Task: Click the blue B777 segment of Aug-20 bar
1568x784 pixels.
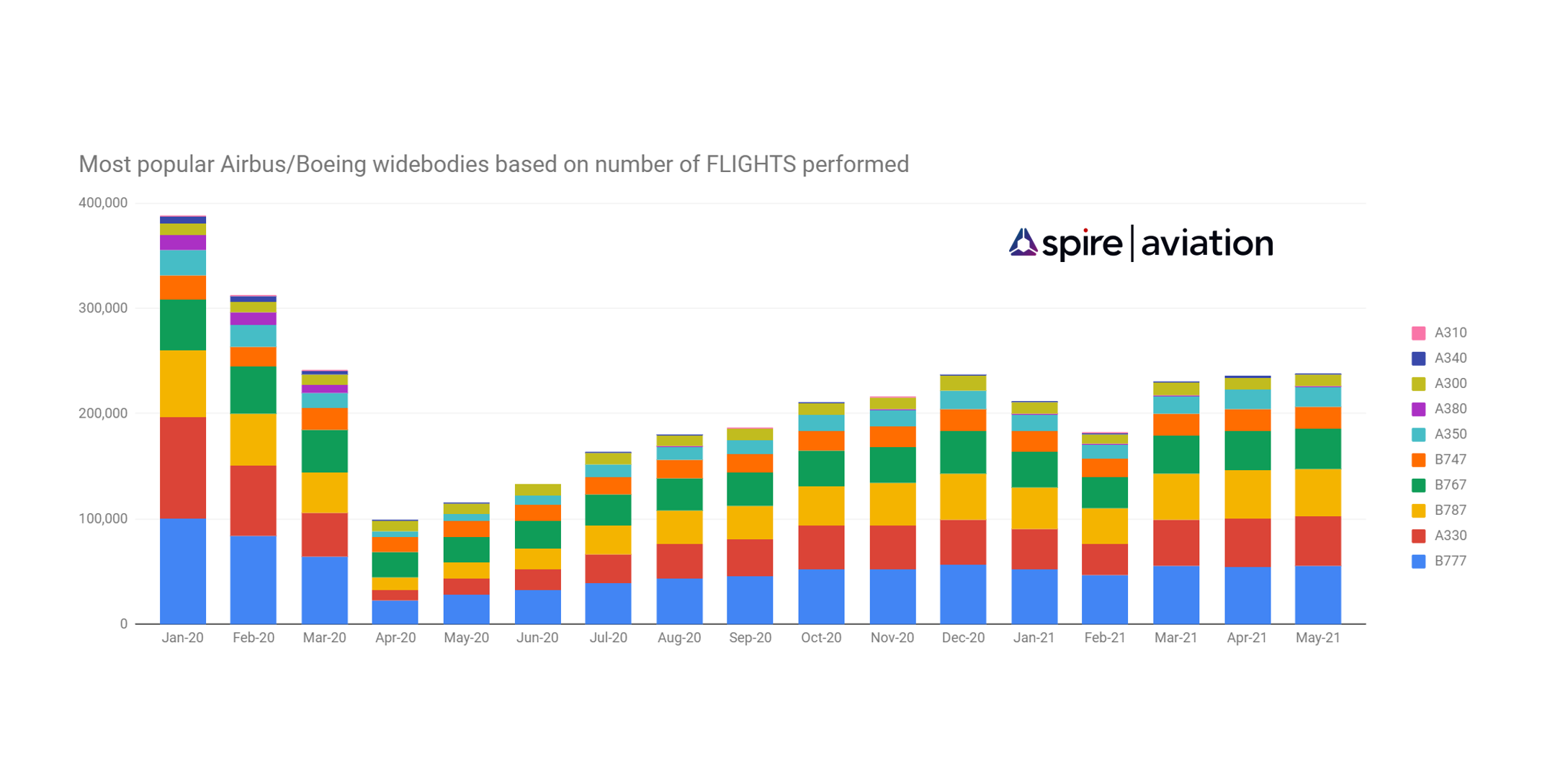Action: 679,601
